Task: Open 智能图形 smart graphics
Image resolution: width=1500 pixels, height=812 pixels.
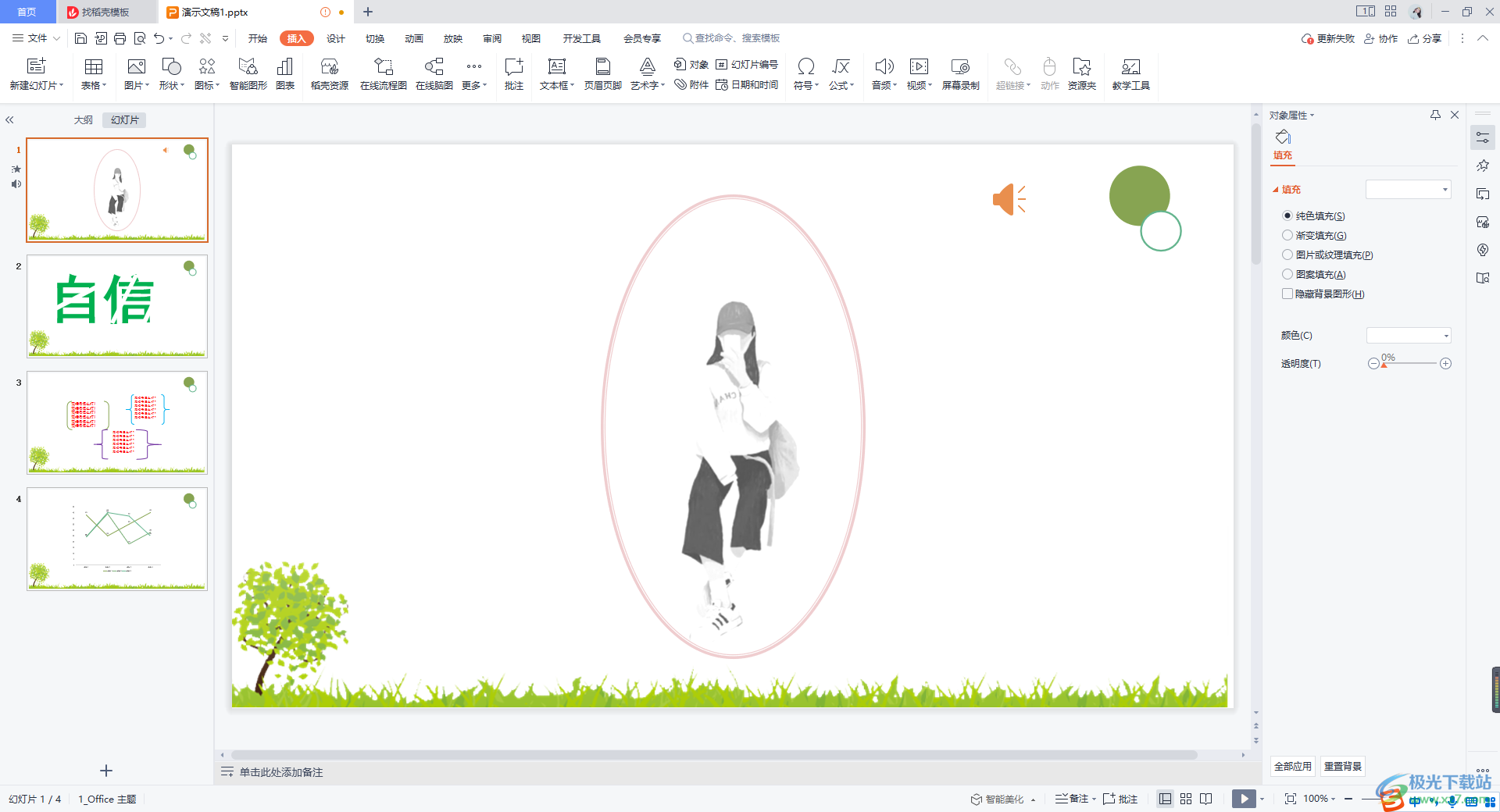Action: [248, 74]
